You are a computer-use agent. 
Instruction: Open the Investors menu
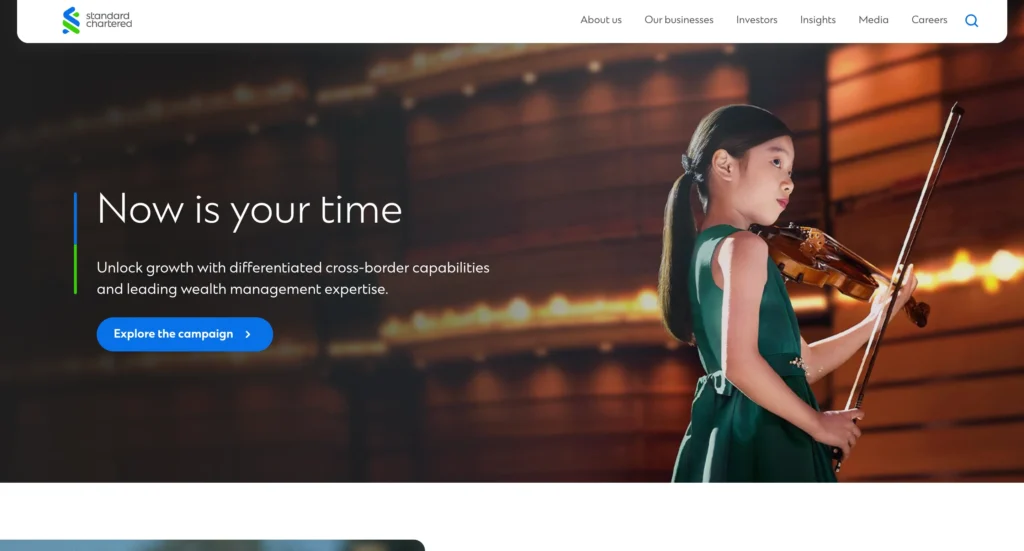[756, 20]
